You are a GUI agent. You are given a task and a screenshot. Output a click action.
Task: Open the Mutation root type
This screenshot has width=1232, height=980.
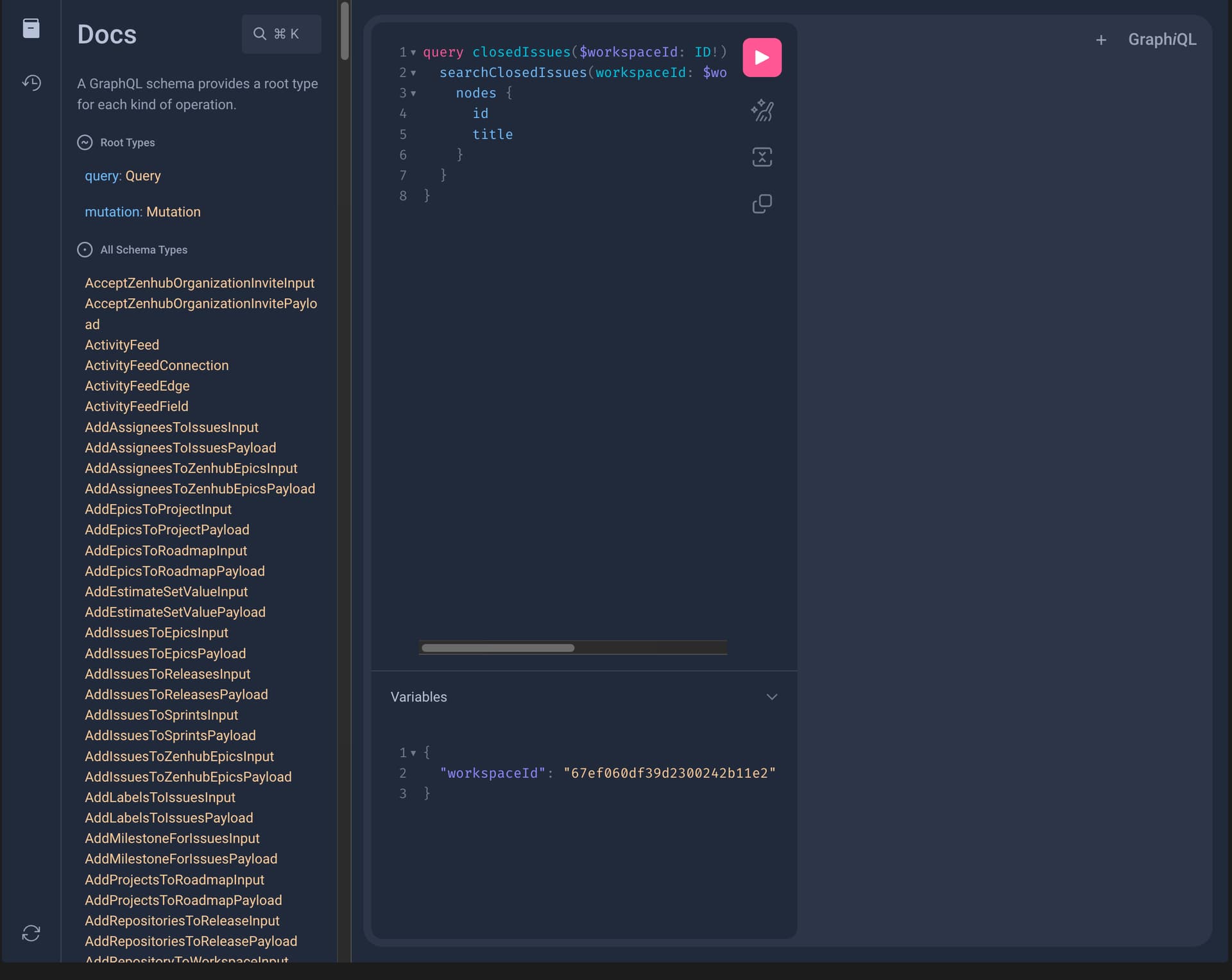pyautogui.click(x=173, y=212)
